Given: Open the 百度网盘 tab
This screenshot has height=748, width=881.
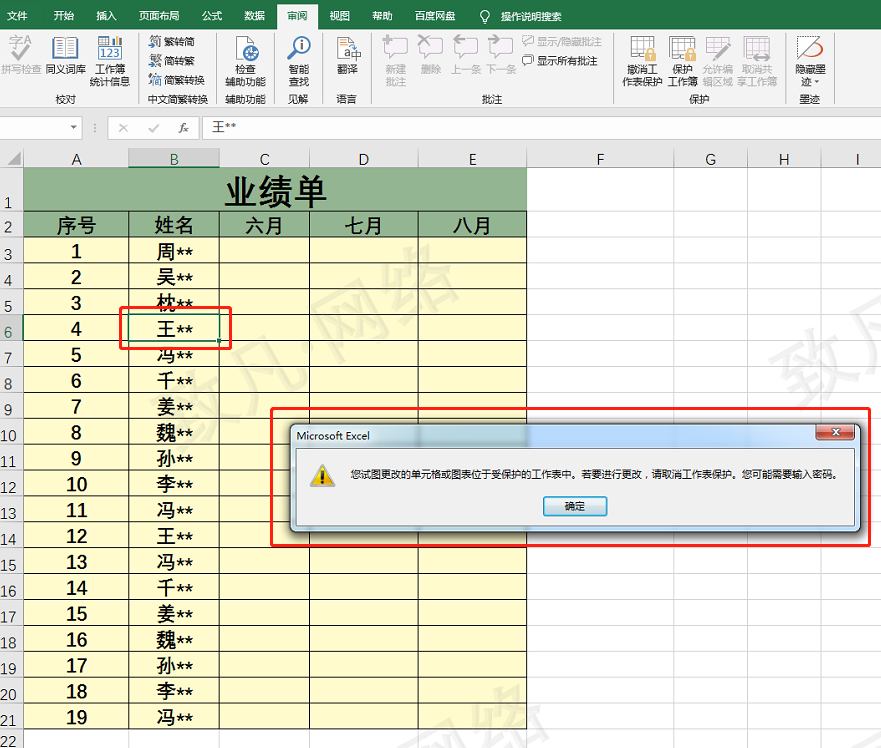Looking at the screenshot, I should tap(435, 16).
